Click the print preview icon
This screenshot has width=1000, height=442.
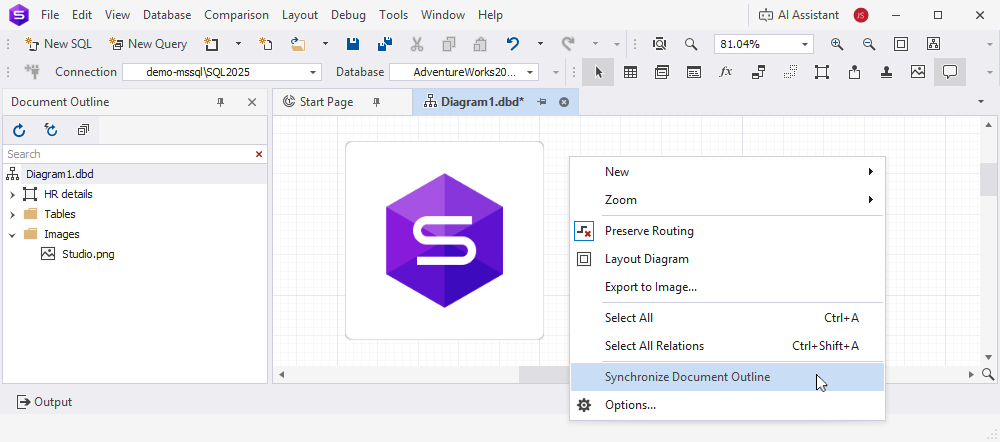659,44
